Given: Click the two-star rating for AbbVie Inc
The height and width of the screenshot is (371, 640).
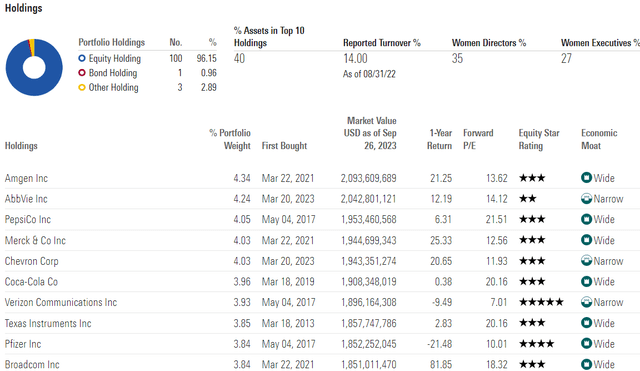Looking at the screenshot, I should click(528, 199).
